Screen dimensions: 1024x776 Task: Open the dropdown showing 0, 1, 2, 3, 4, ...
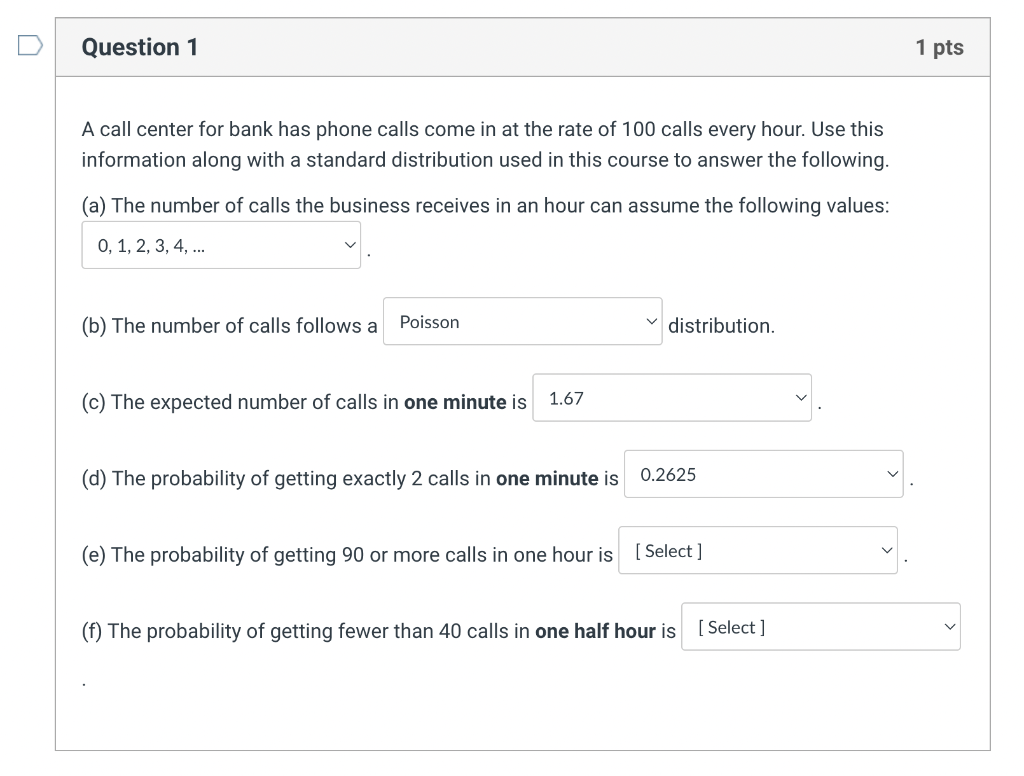[x=221, y=245]
